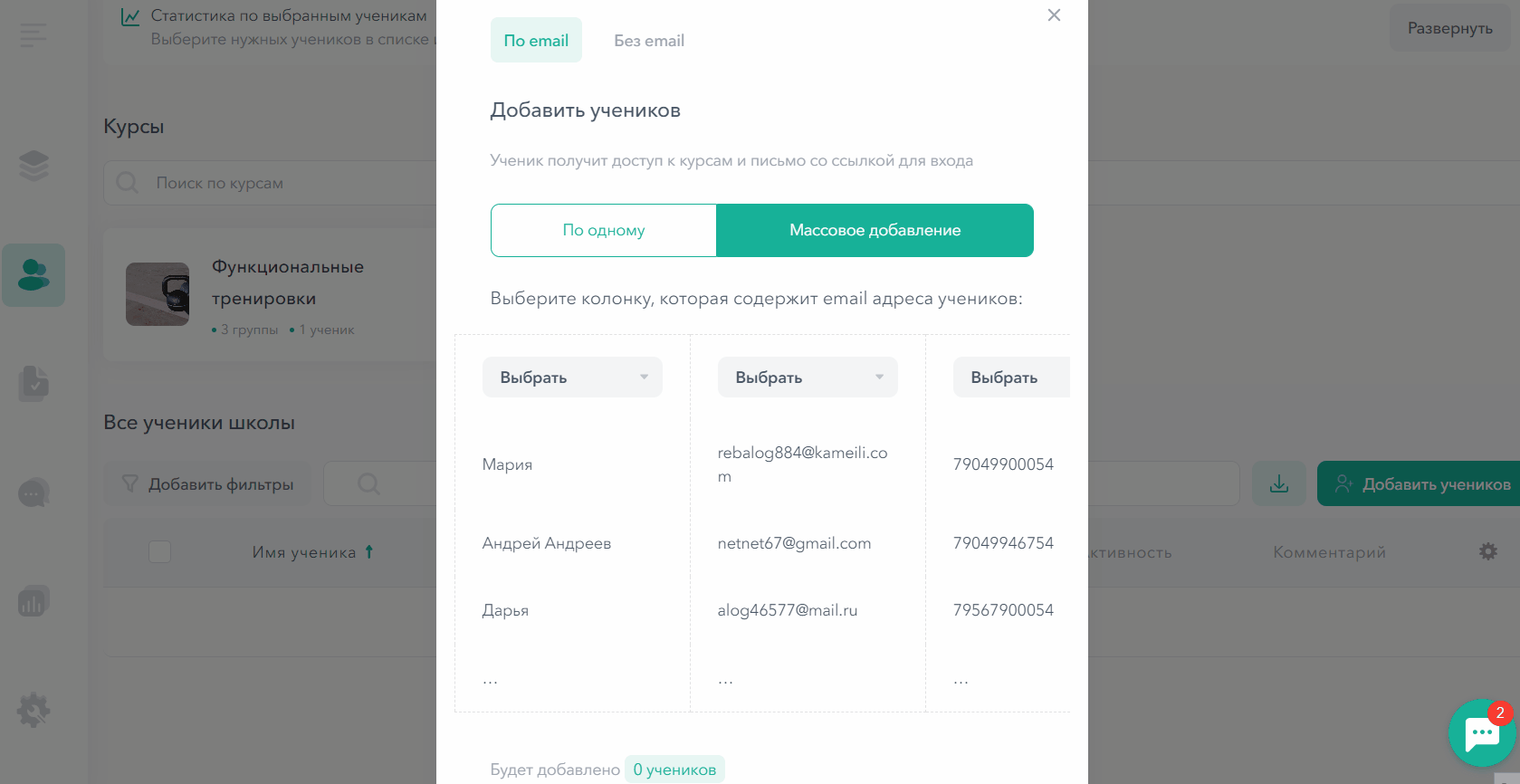This screenshot has height=784, width=1520.
Task: Open the courses layers icon in sidebar
Action: [33, 166]
